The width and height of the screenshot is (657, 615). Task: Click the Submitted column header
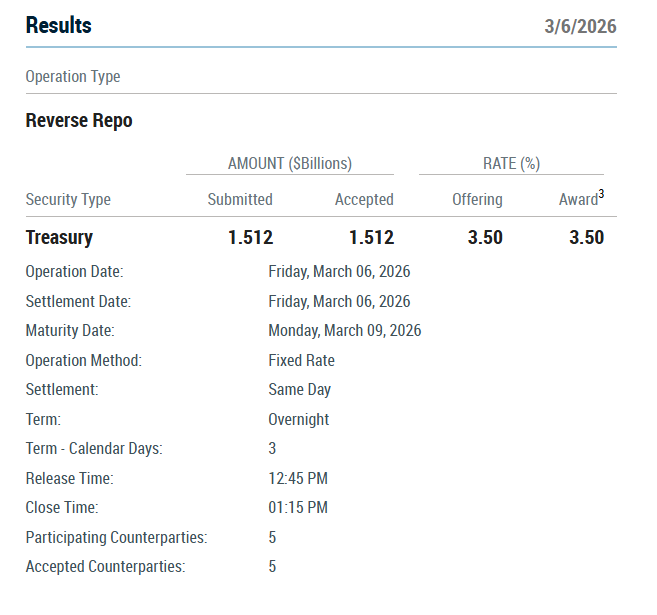pyautogui.click(x=240, y=199)
